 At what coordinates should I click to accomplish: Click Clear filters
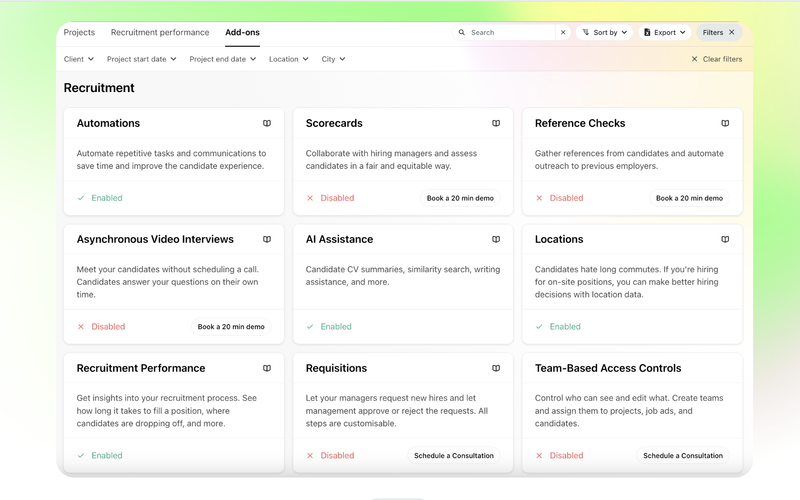pyautogui.click(x=717, y=60)
